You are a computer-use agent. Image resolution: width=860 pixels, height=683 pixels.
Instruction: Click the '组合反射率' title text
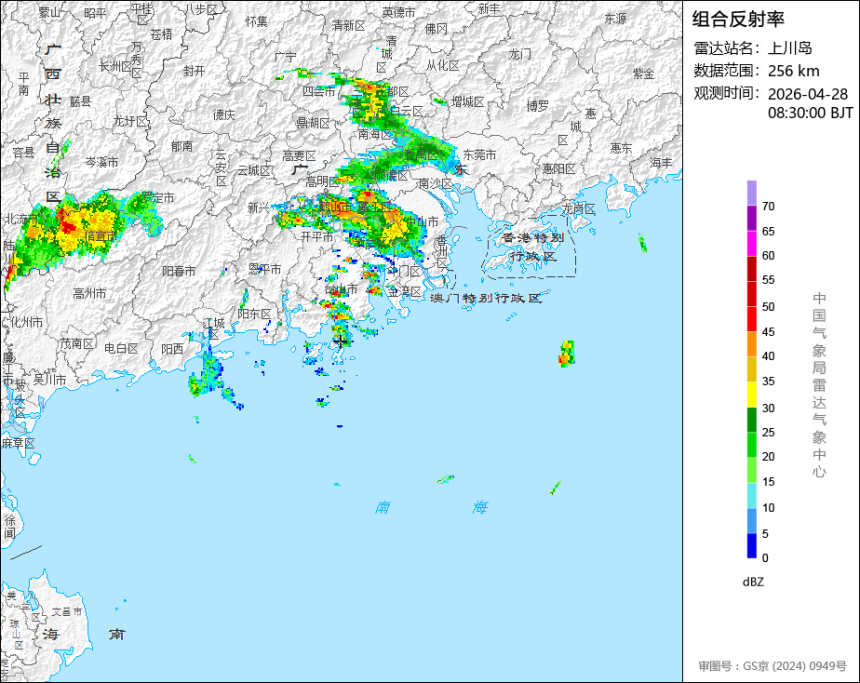click(x=738, y=20)
